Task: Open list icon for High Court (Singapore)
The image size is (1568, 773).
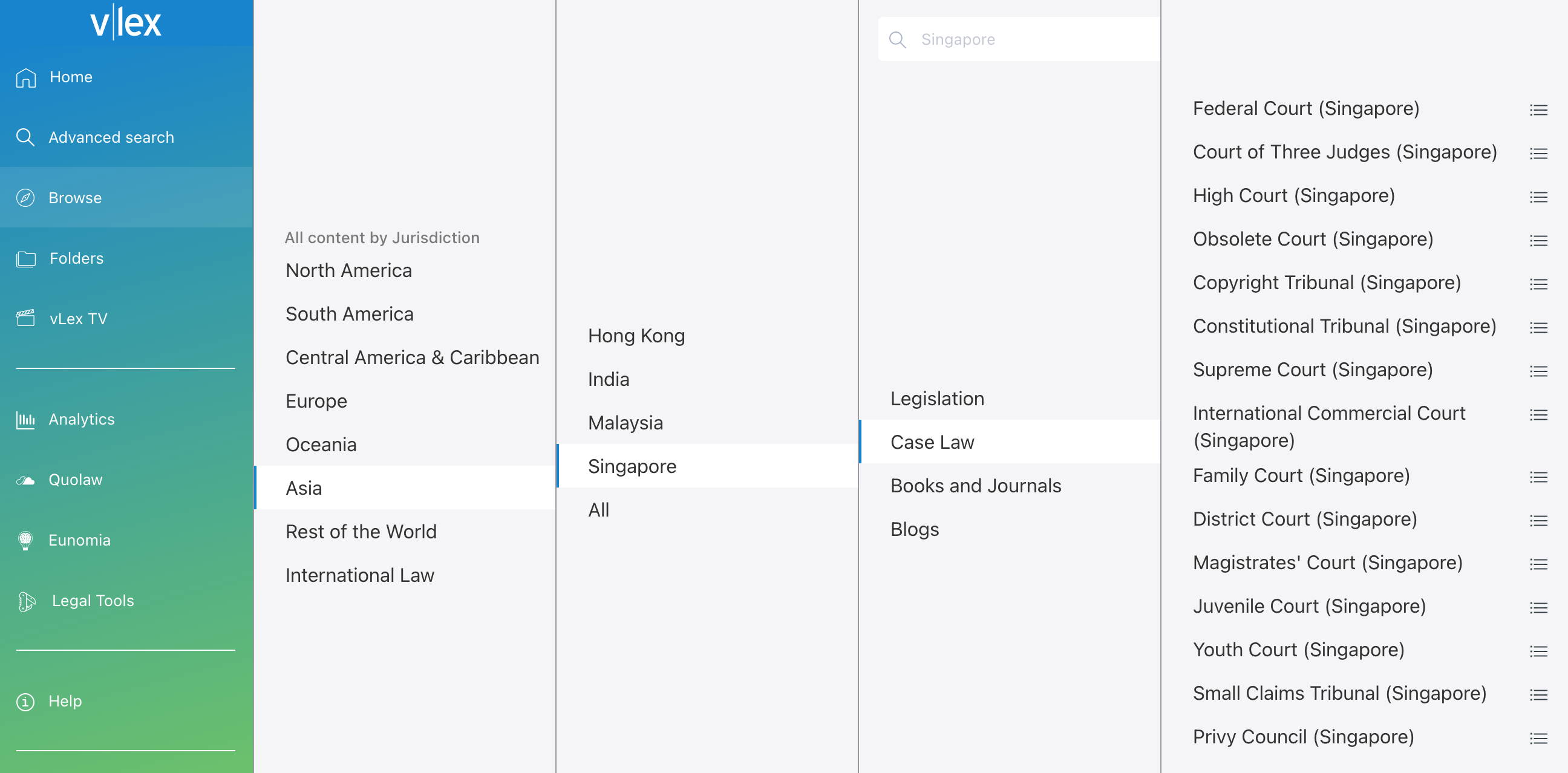Action: 1538,197
